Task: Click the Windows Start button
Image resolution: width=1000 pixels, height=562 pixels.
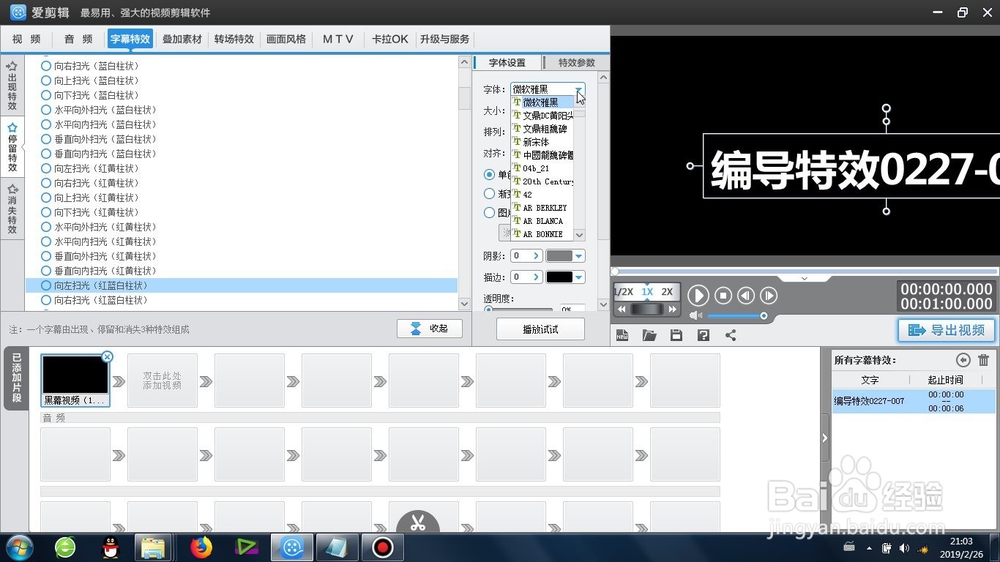Action: click(x=20, y=547)
